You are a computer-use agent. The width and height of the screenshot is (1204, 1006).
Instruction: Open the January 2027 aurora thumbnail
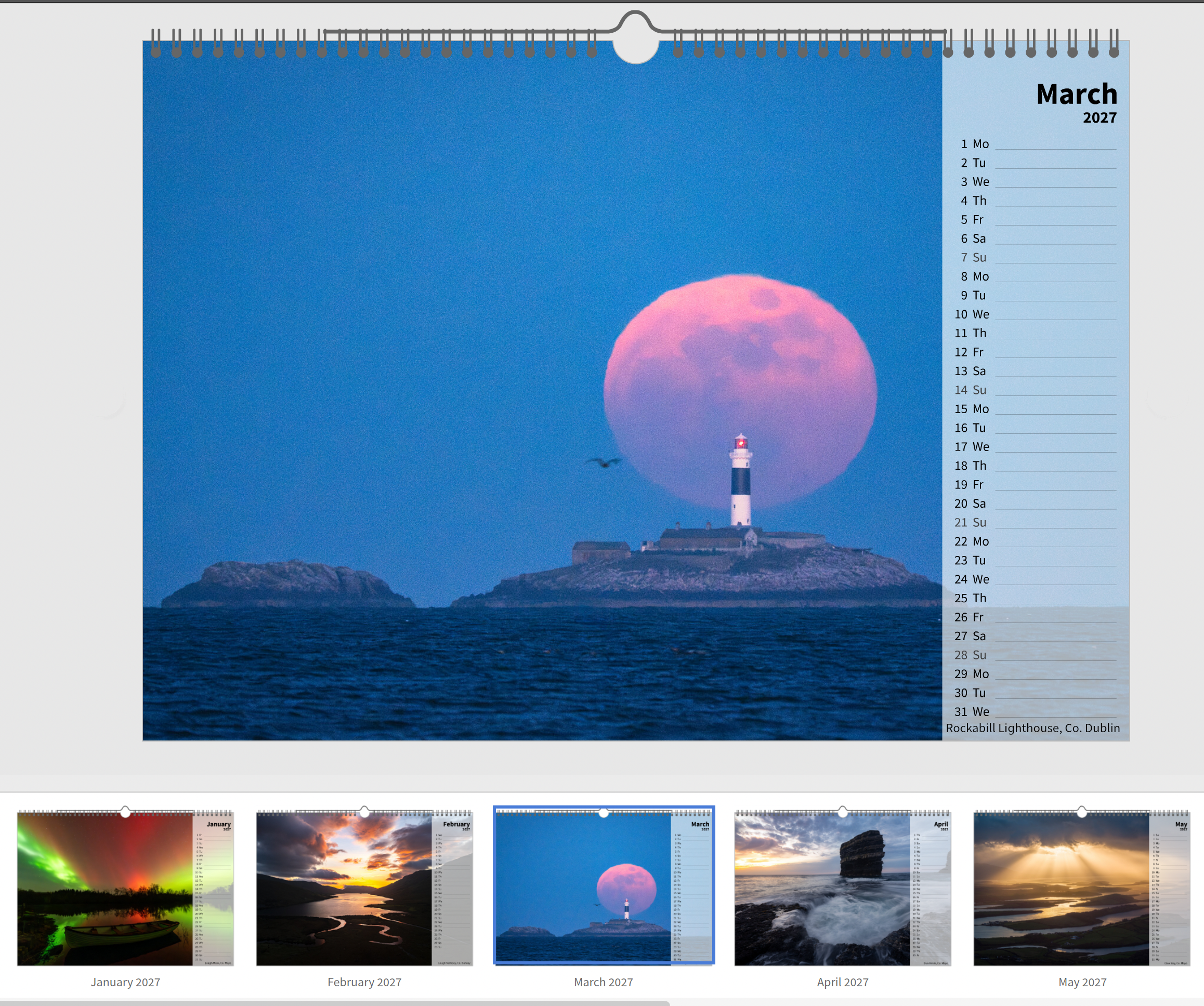tap(125, 887)
